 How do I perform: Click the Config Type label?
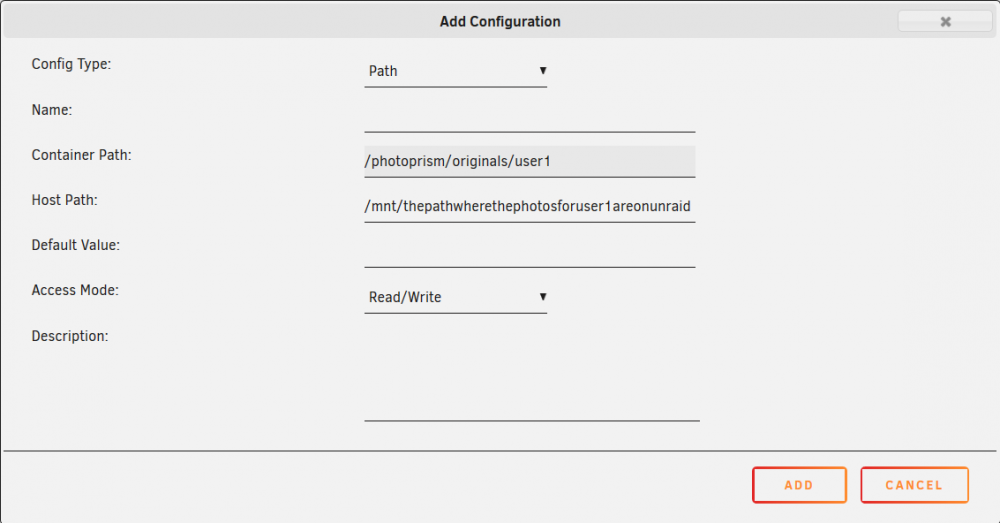(71, 64)
